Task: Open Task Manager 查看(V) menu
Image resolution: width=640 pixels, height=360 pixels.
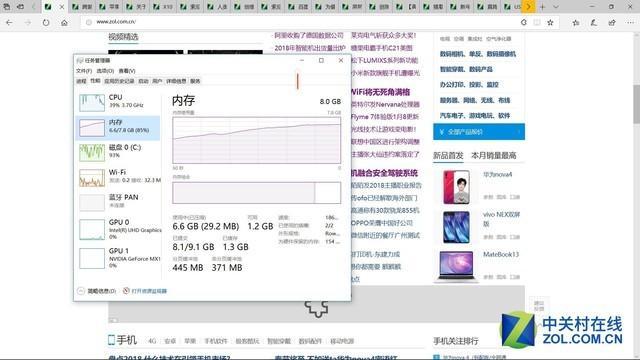Action: pos(127,71)
